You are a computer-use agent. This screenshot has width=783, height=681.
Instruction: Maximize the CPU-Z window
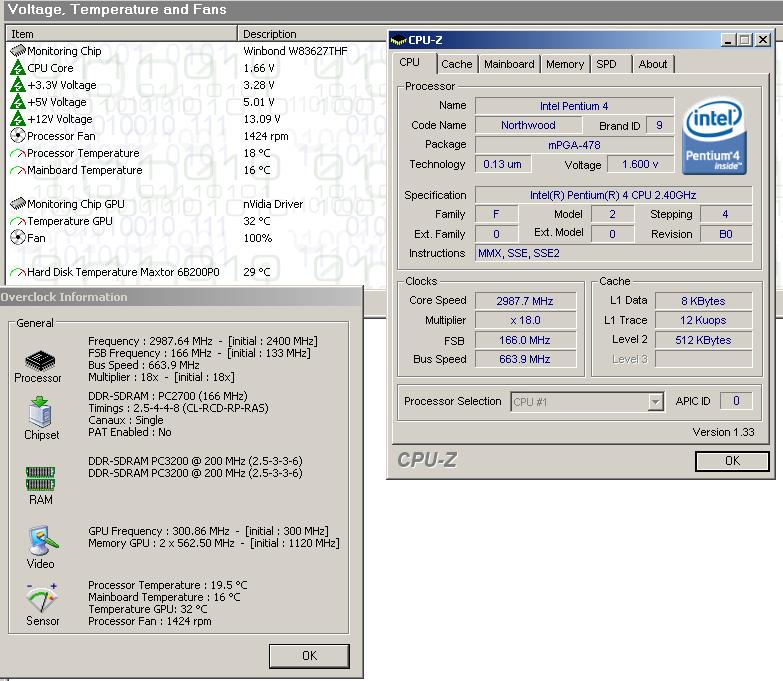pos(745,40)
